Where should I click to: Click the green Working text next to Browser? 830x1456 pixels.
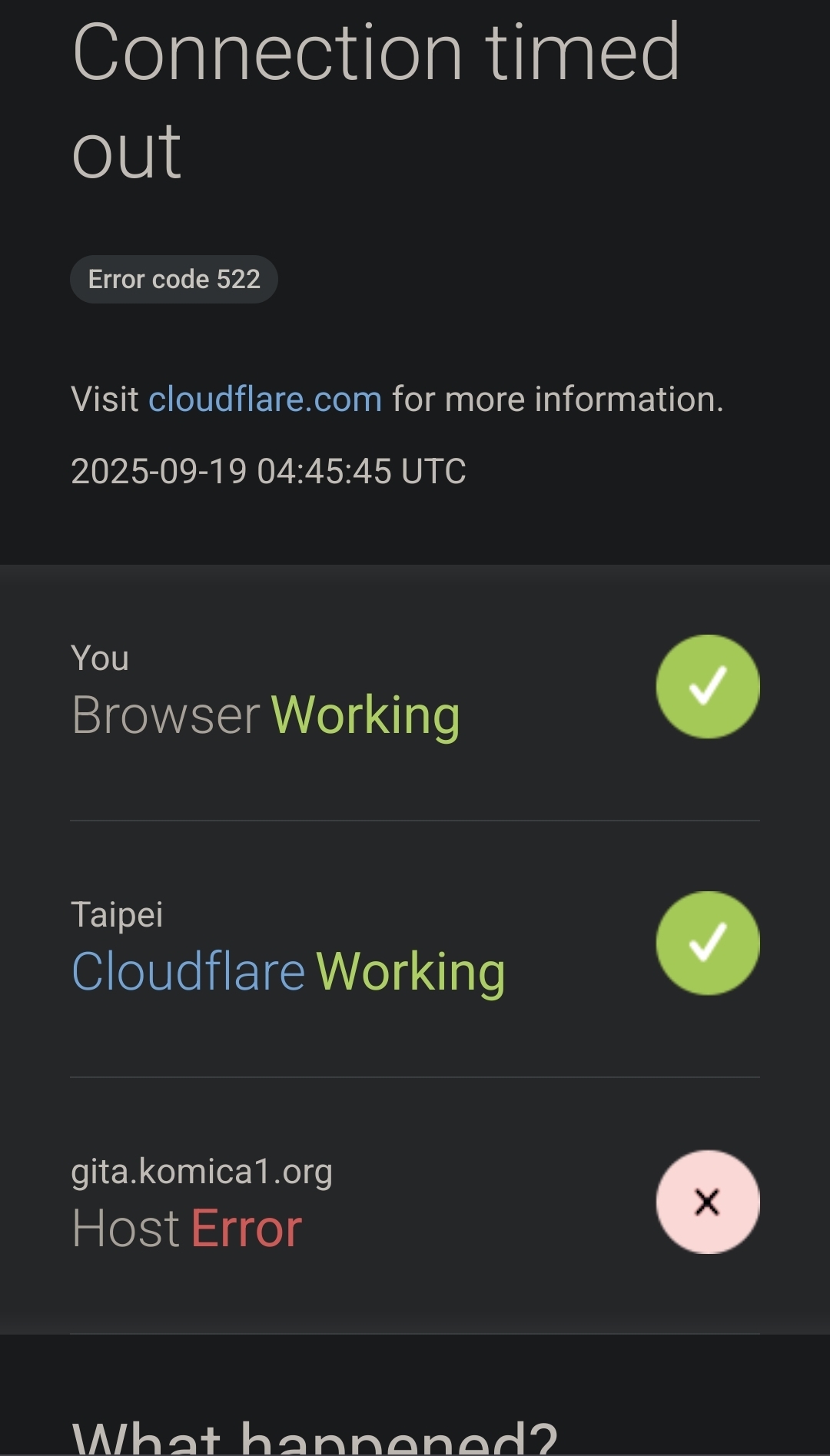pos(366,715)
